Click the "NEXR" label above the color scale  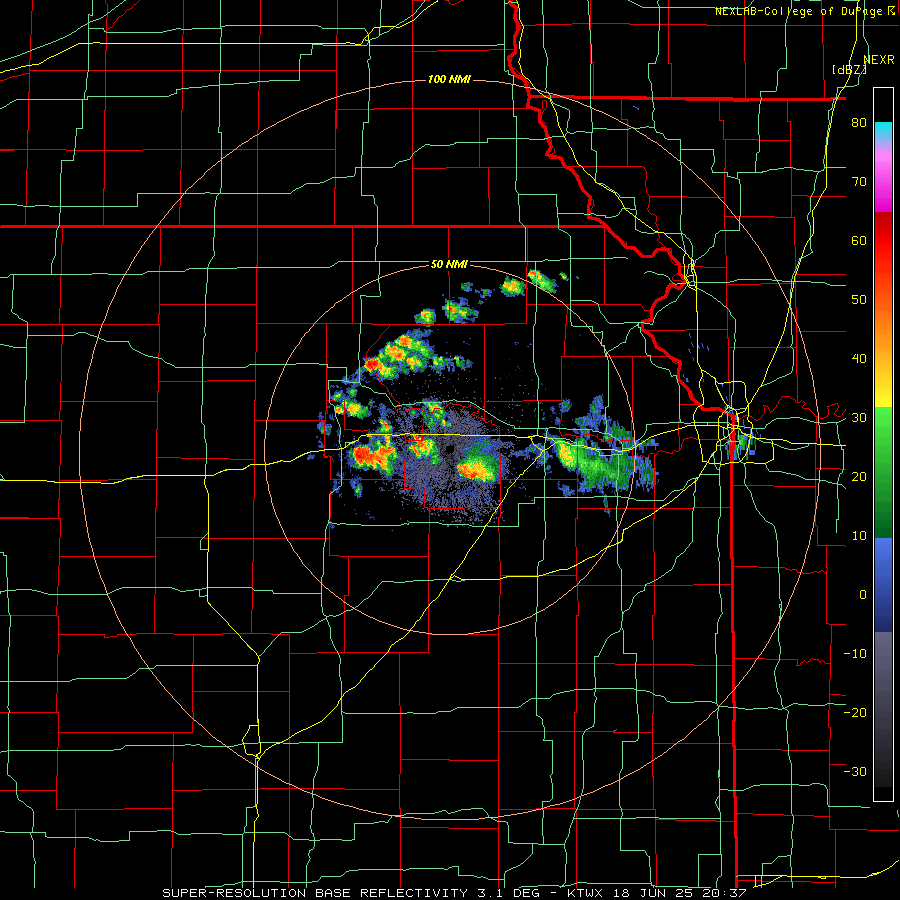point(879,60)
